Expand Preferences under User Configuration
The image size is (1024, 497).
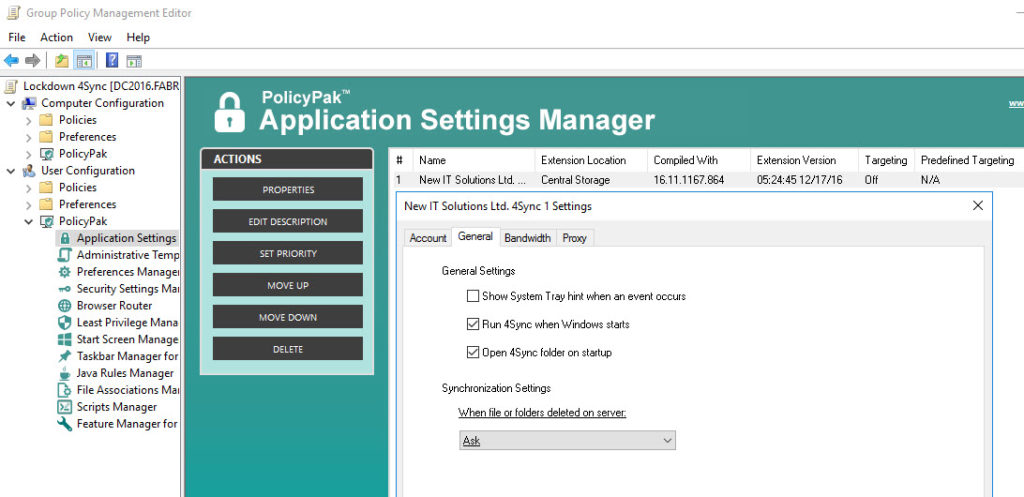tap(28, 205)
